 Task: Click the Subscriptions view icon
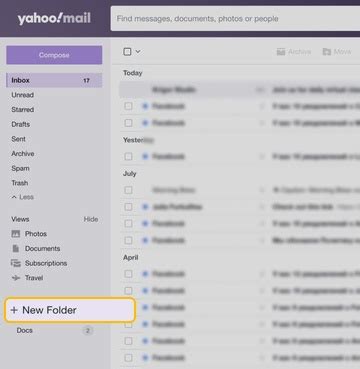(16, 263)
